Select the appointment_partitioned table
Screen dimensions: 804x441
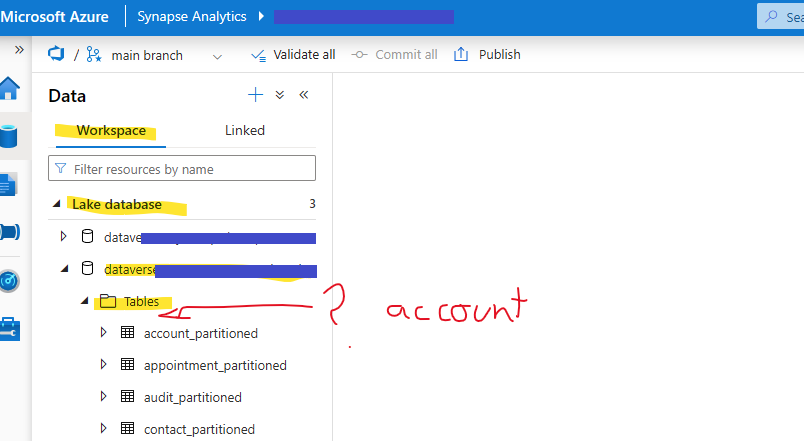[x=215, y=366]
